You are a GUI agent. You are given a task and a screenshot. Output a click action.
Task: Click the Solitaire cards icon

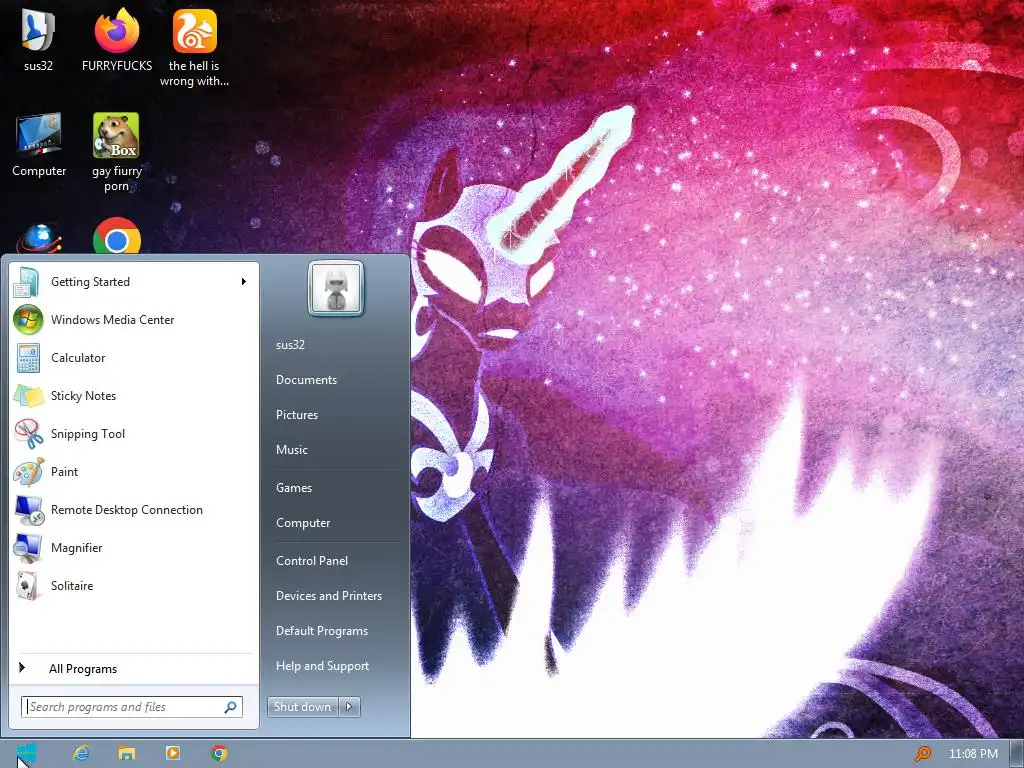[27, 586]
